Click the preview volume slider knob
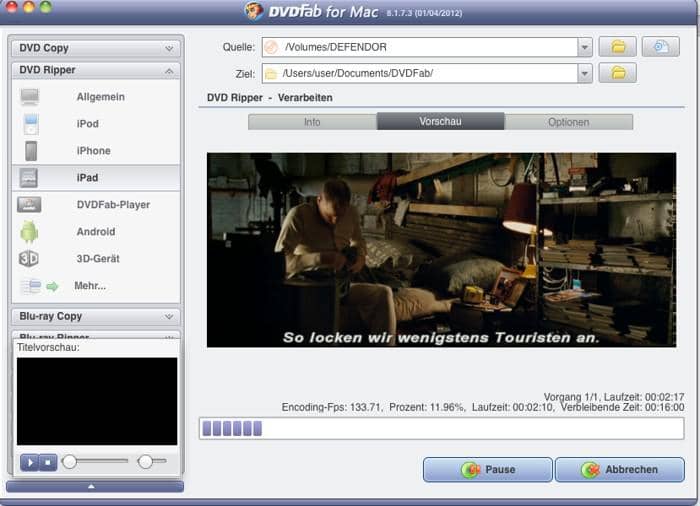700x506 pixels. pyautogui.click(x=146, y=462)
